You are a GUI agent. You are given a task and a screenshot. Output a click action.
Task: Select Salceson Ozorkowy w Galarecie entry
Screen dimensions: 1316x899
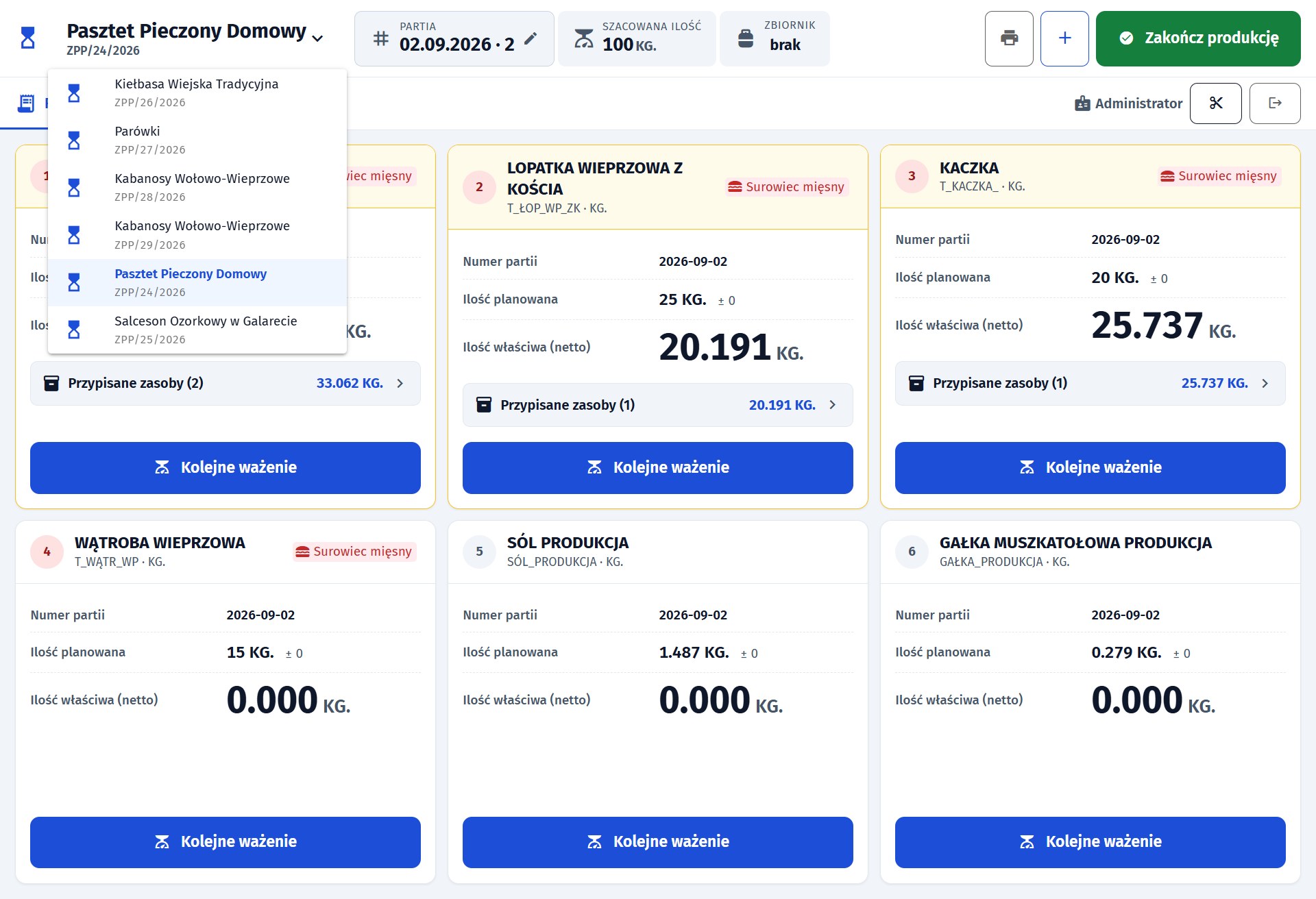tap(197, 330)
